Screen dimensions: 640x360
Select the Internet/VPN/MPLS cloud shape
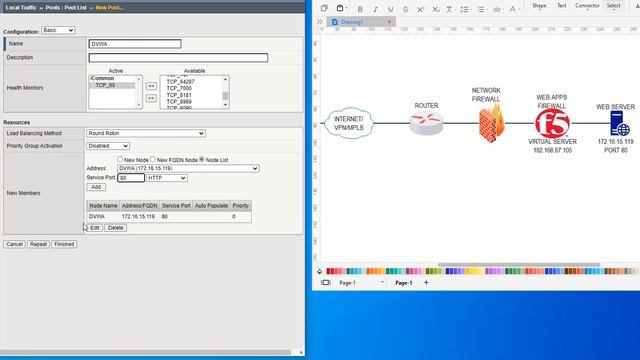click(x=349, y=123)
